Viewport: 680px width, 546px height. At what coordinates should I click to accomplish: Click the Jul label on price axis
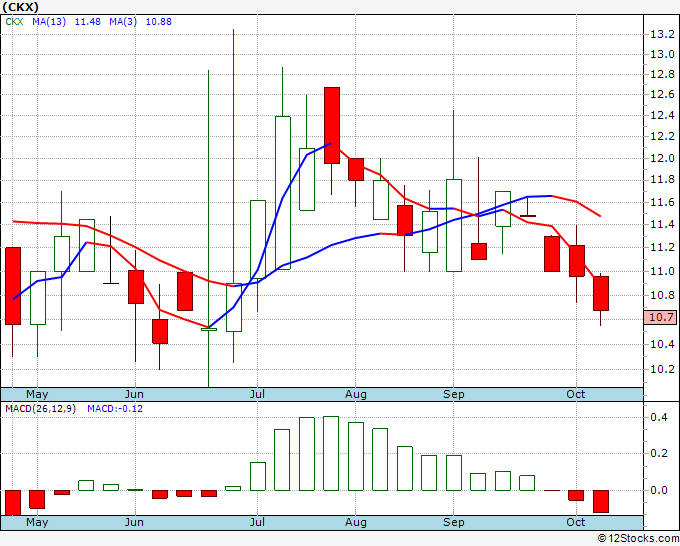pos(257,394)
